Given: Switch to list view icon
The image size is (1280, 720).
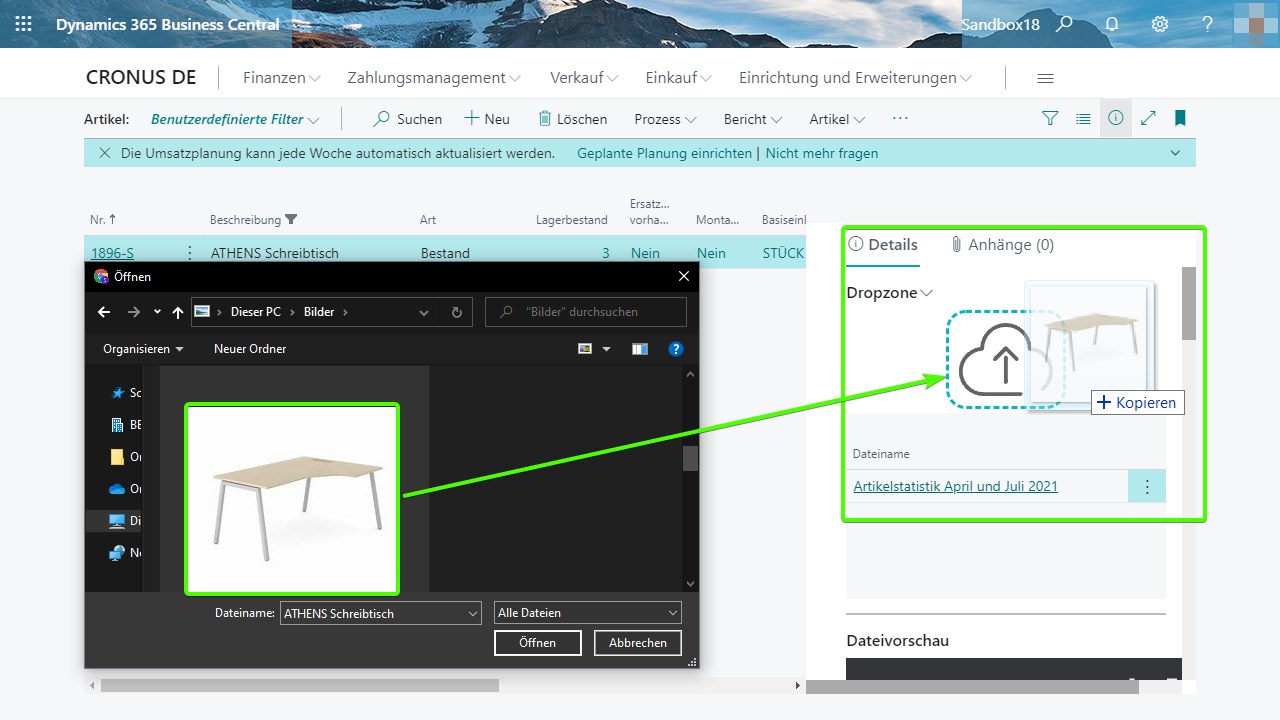Looking at the screenshot, I should (1083, 118).
